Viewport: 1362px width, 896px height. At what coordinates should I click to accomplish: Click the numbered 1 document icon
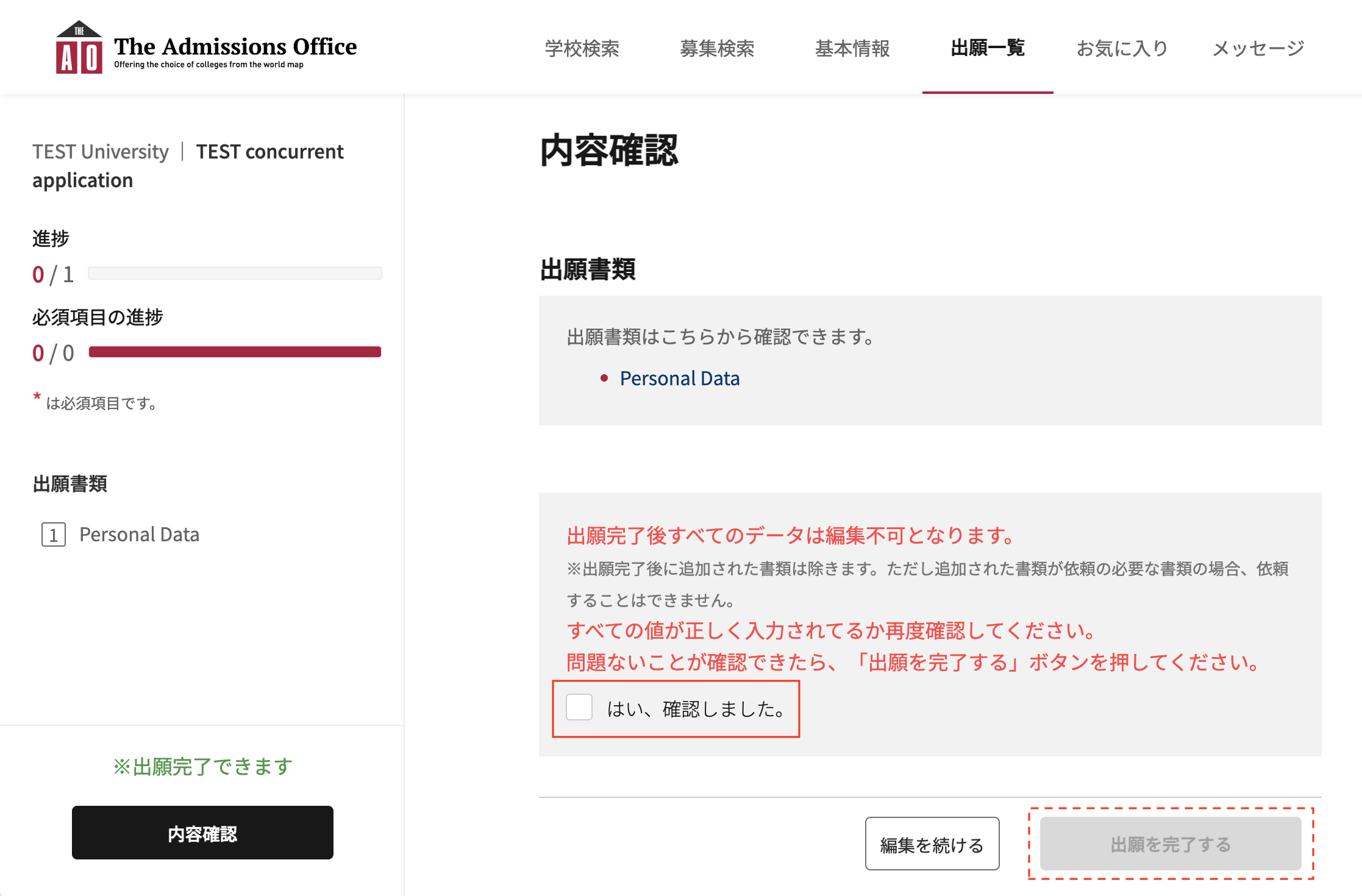pyautogui.click(x=54, y=535)
